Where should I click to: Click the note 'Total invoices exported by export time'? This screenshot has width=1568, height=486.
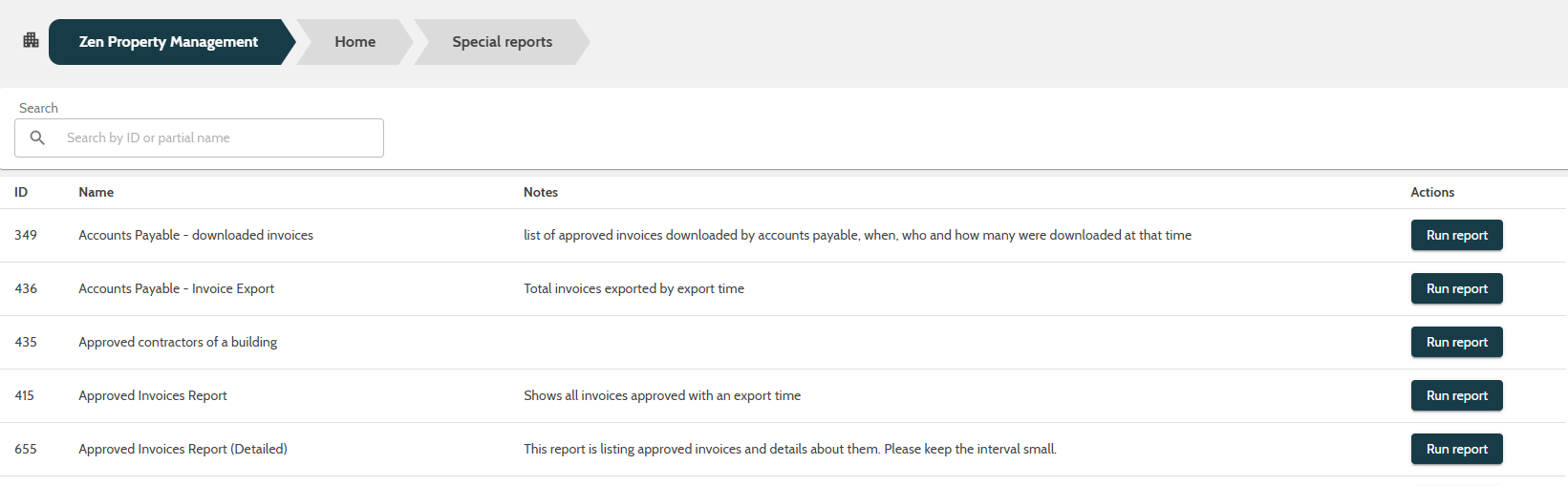coord(634,288)
